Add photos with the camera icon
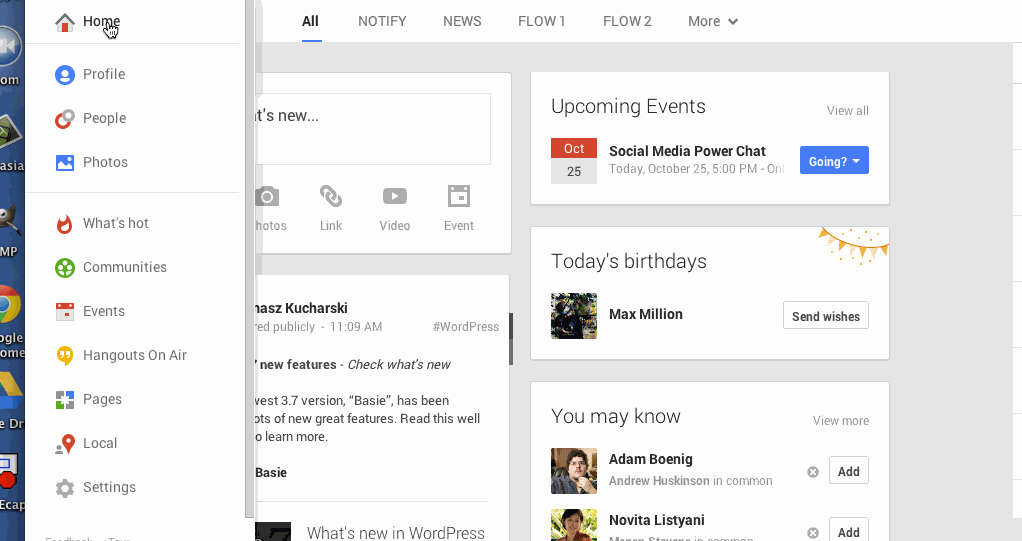Viewport: 1022px width, 541px height. point(267,196)
